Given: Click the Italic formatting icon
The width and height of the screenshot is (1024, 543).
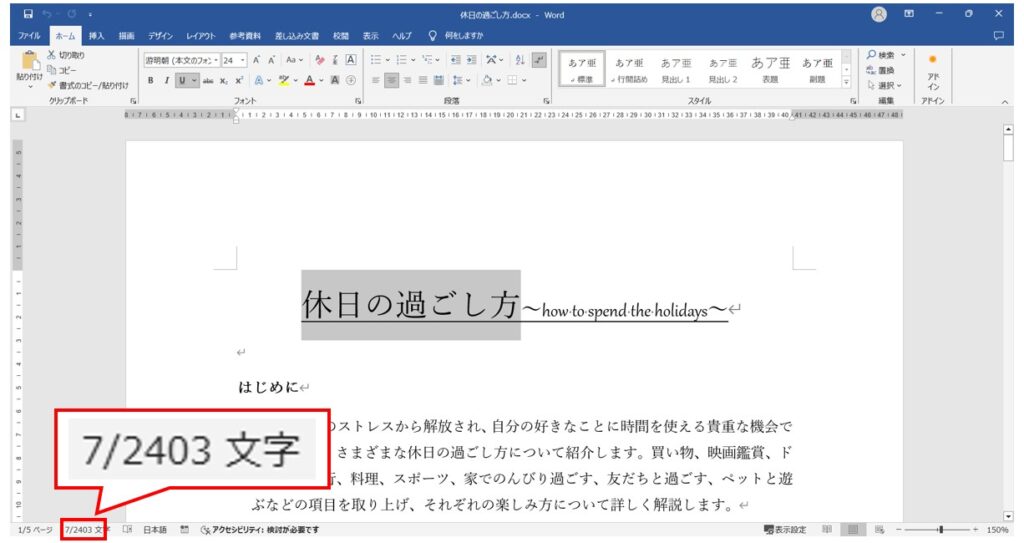Looking at the screenshot, I should coord(166,80).
